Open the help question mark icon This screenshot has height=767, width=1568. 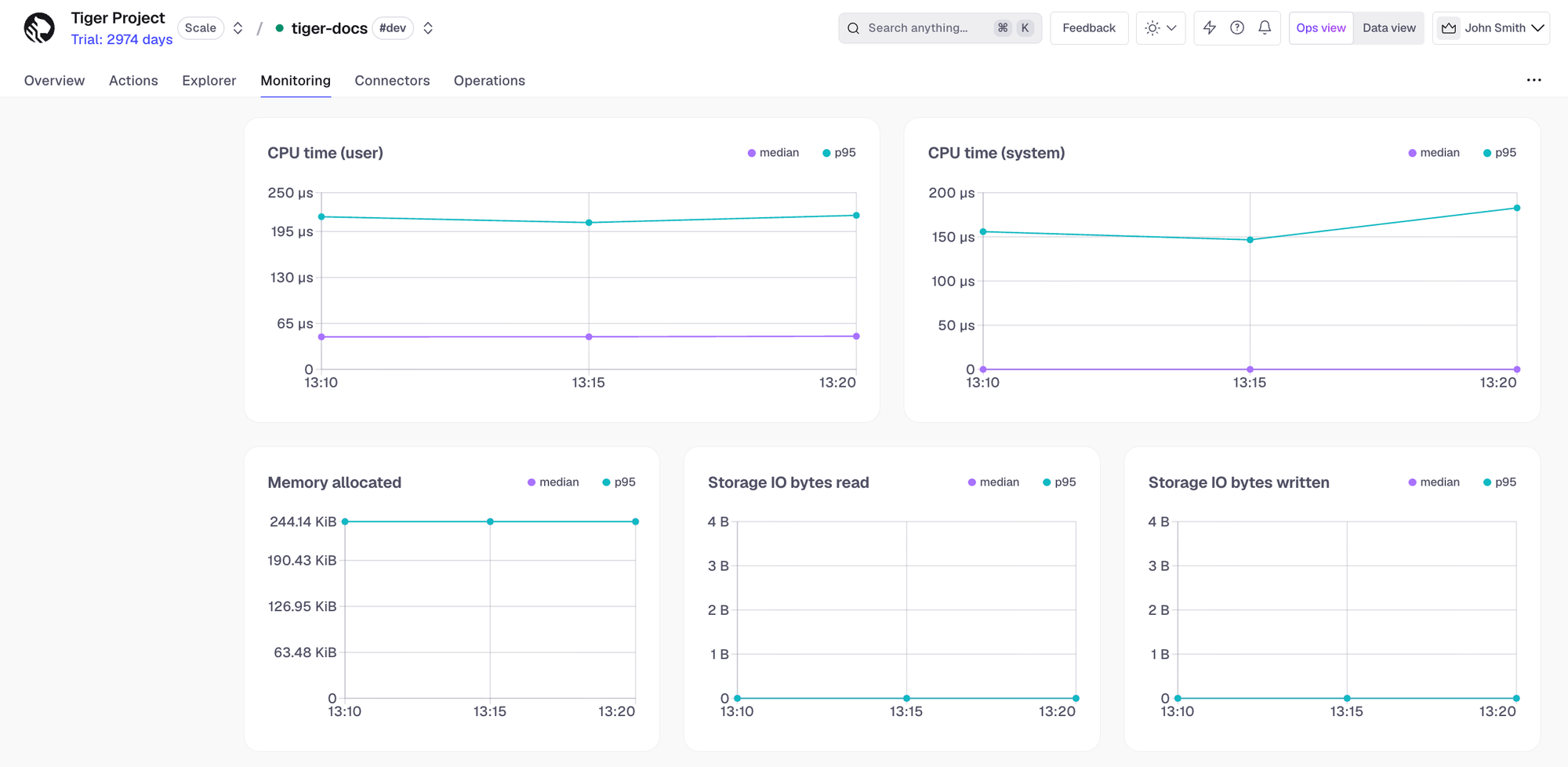click(x=1237, y=28)
